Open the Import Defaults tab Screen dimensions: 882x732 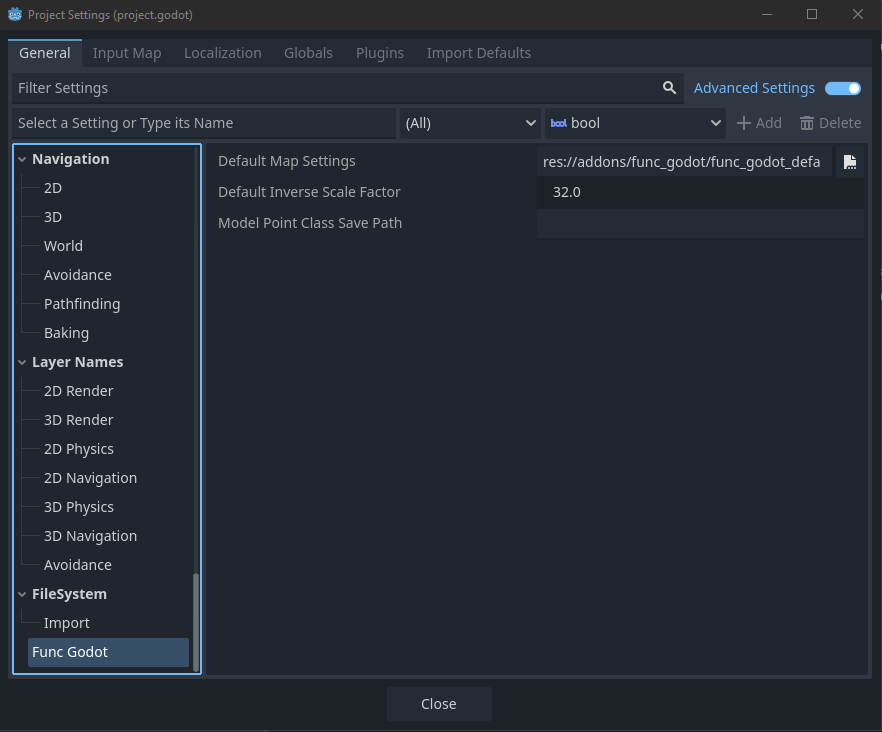click(x=479, y=53)
